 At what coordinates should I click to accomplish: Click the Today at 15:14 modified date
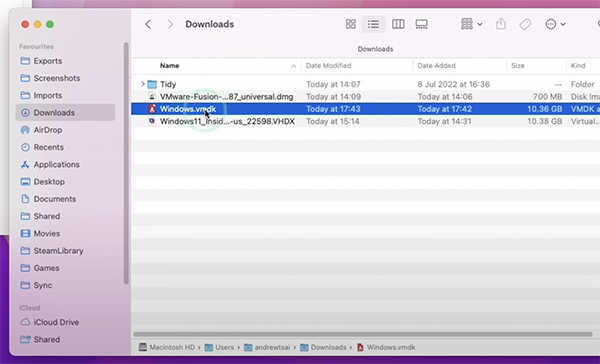333,121
